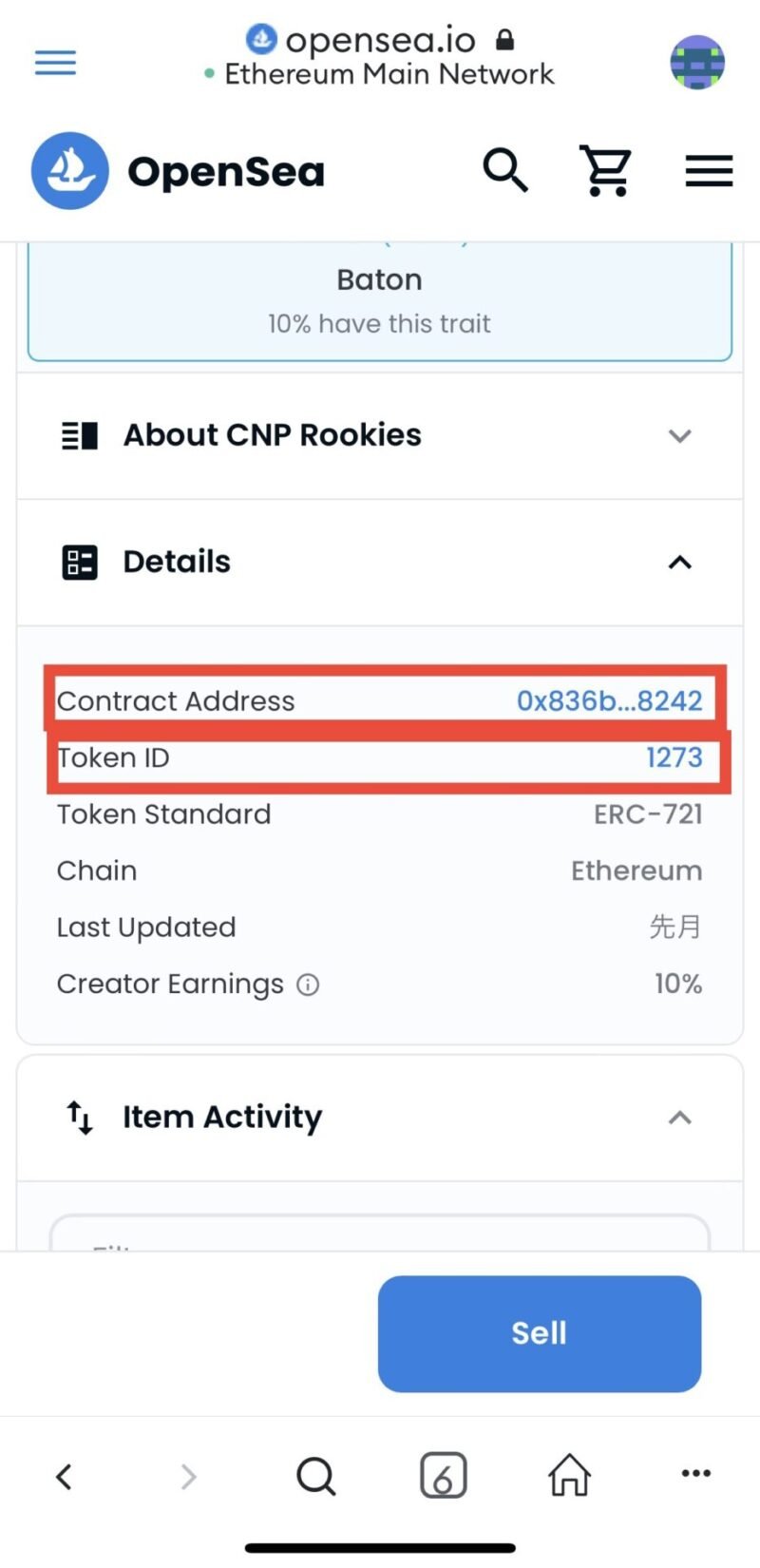The height and width of the screenshot is (1568, 760).
Task: Open the three-dot more options menu
Action: click(x=696, y=1474)
